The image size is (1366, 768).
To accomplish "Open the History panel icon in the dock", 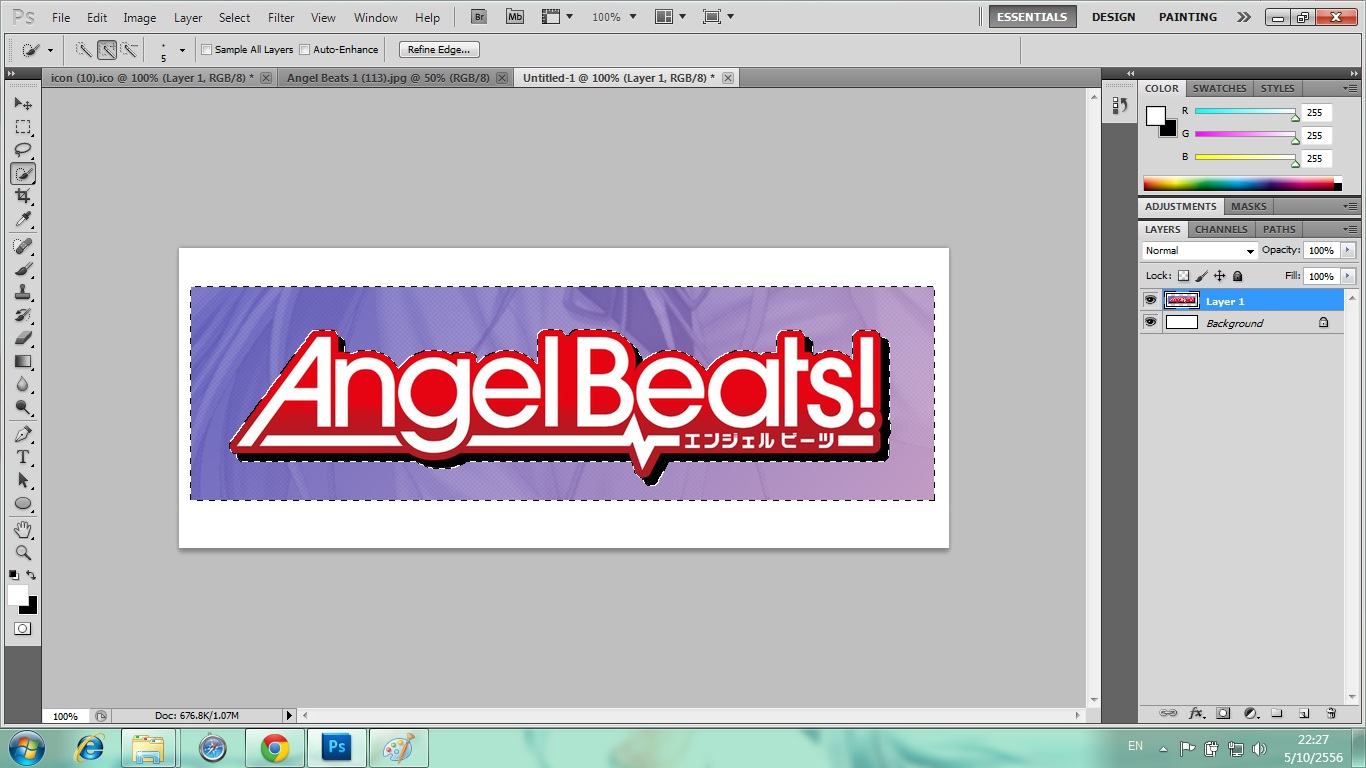I will point(1120,106).
